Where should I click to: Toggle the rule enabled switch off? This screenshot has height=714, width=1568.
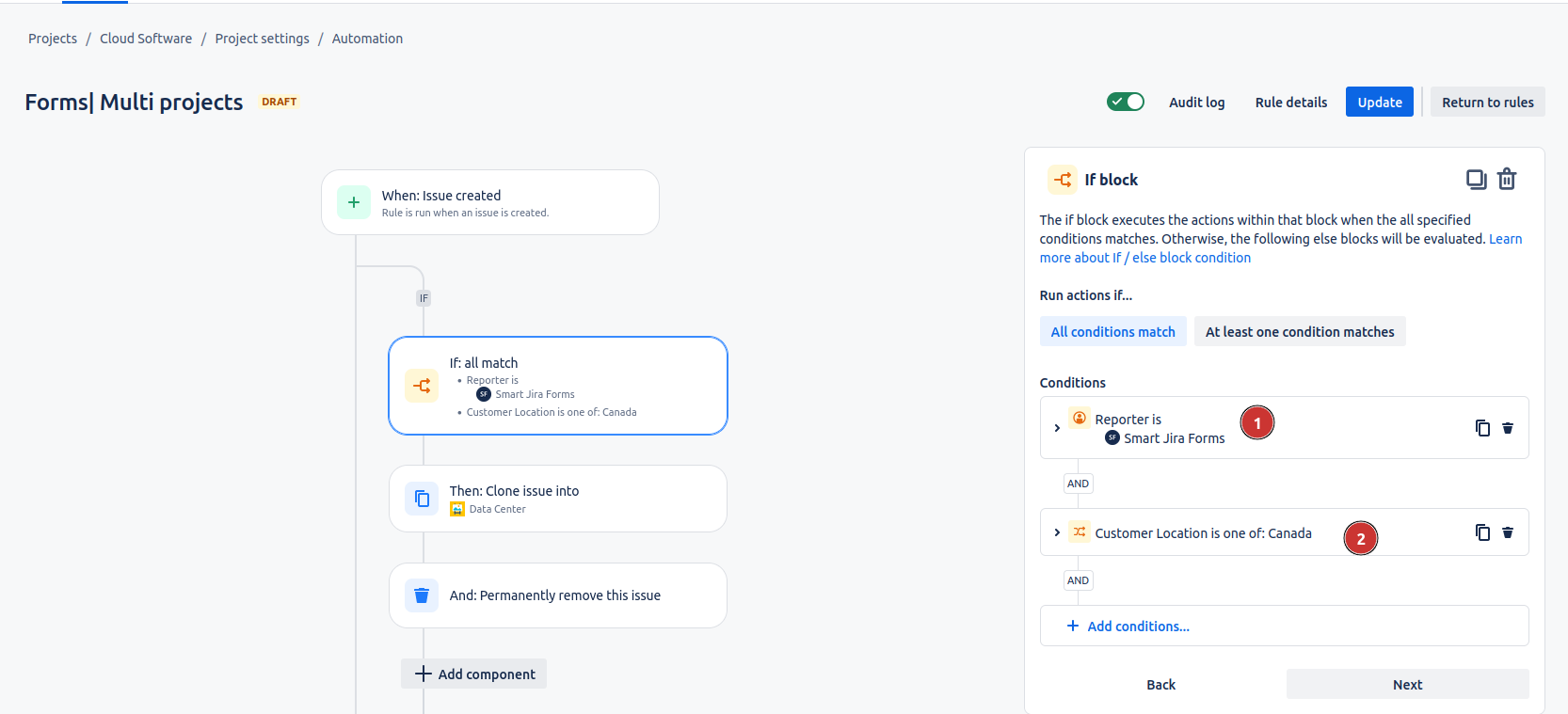[1125, 102]
